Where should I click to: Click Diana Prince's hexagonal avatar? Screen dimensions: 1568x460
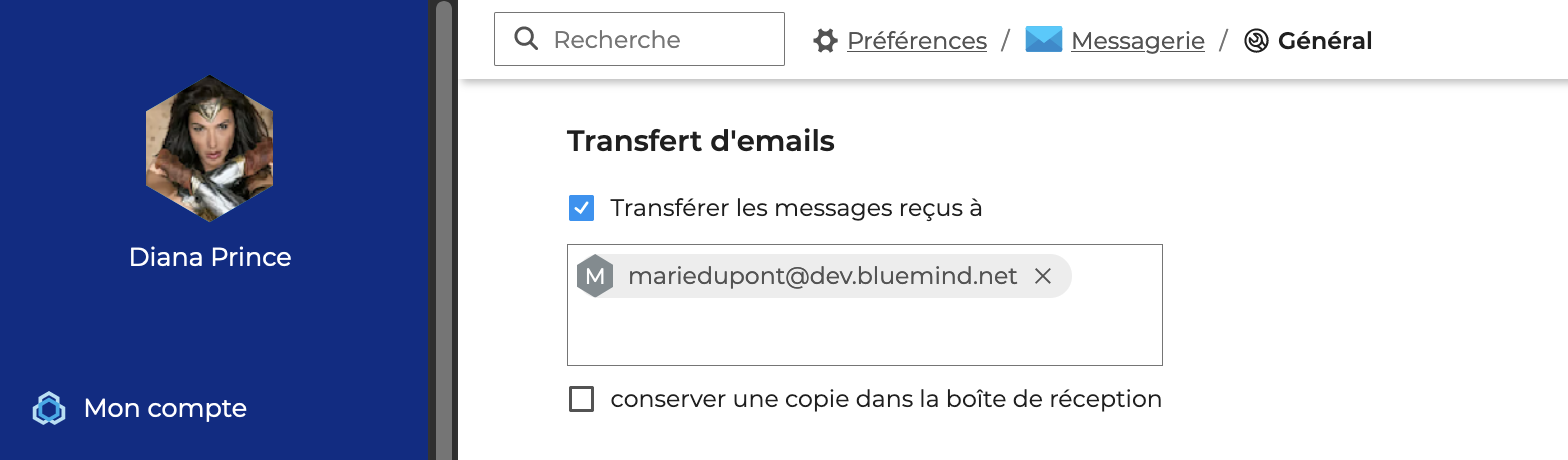210,148
